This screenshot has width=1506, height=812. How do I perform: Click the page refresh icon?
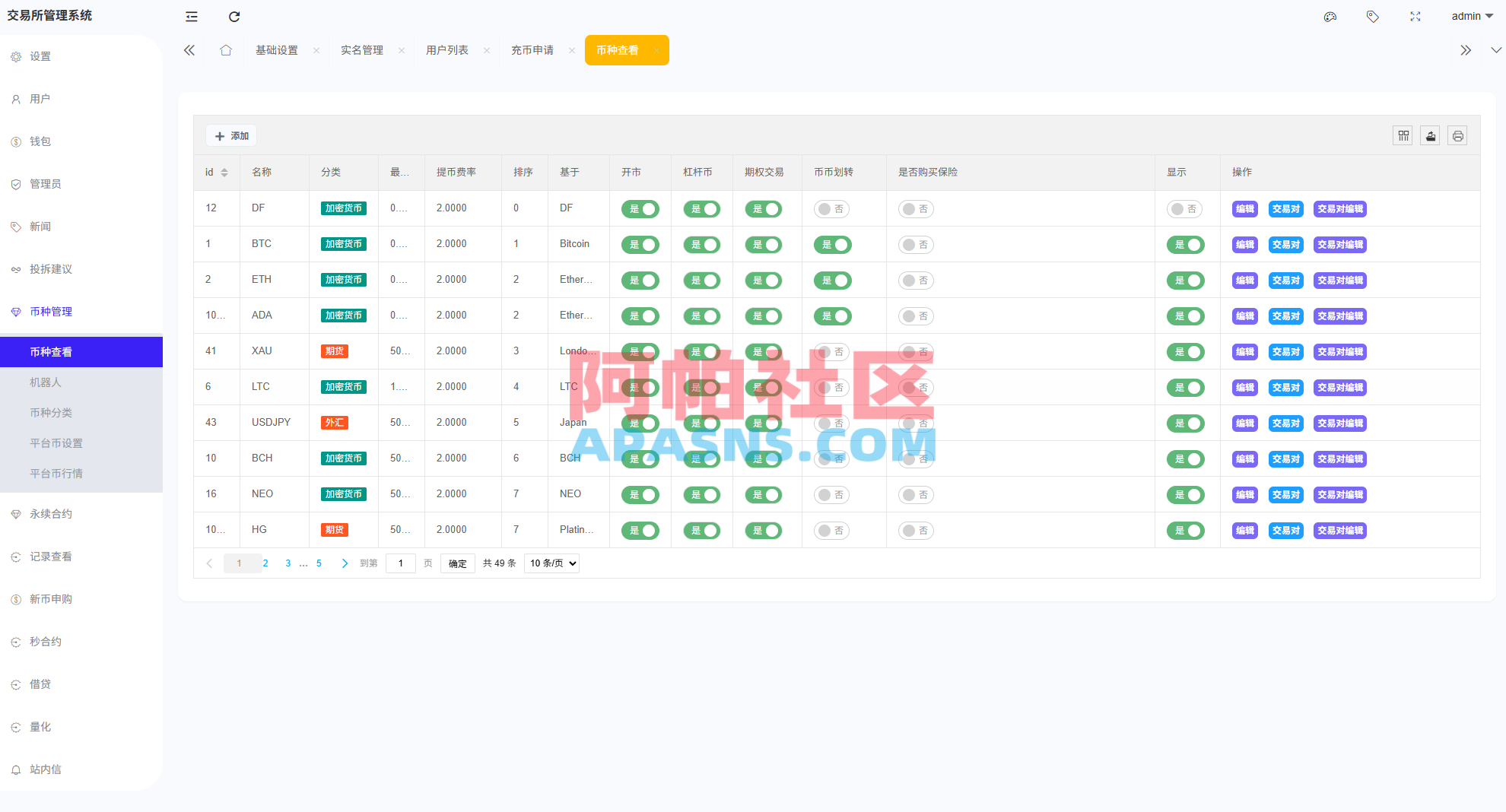click(234, 17)
